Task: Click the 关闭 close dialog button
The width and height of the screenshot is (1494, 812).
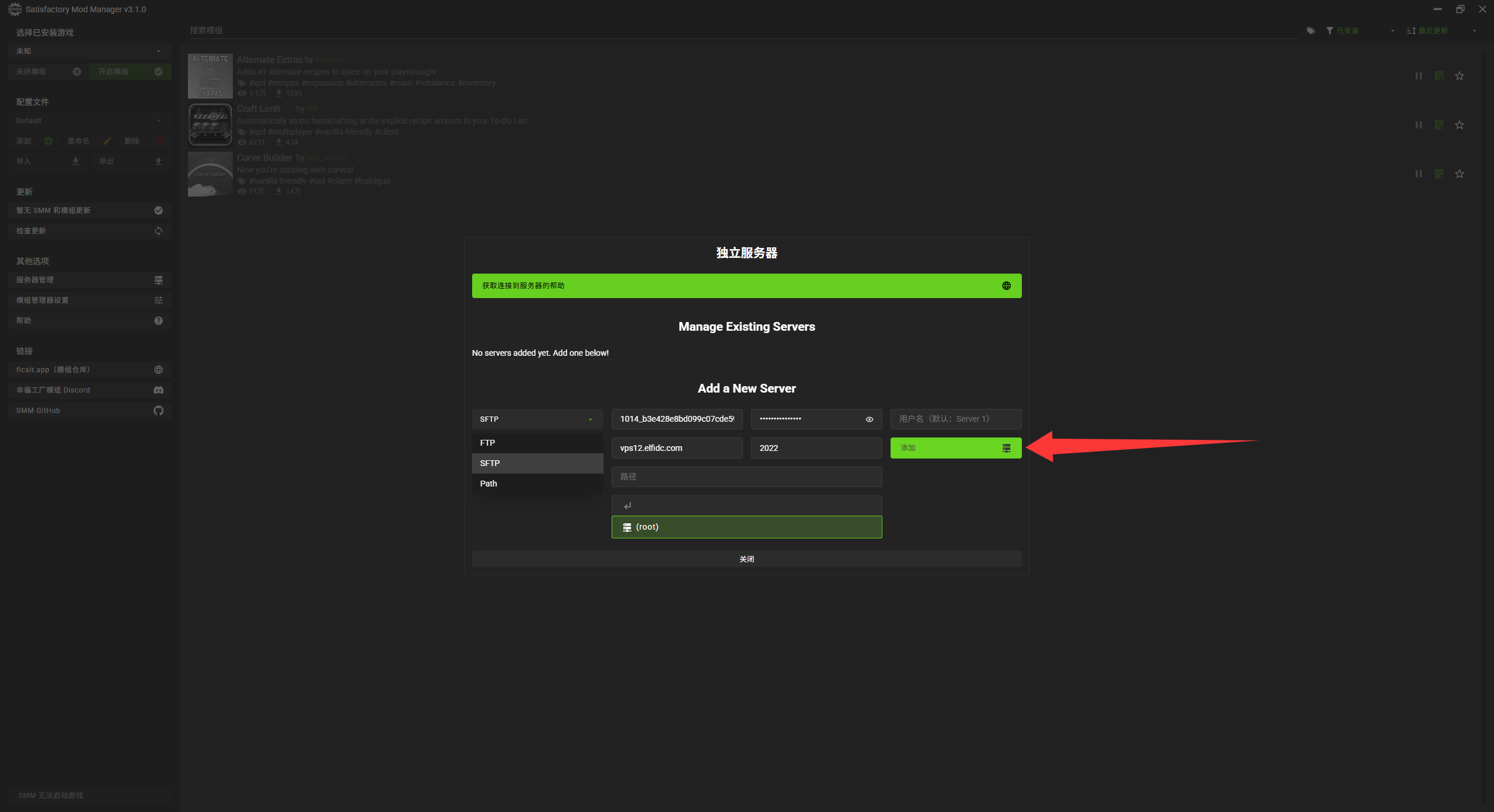Action: pyautogui.click(x=746, y=559)
